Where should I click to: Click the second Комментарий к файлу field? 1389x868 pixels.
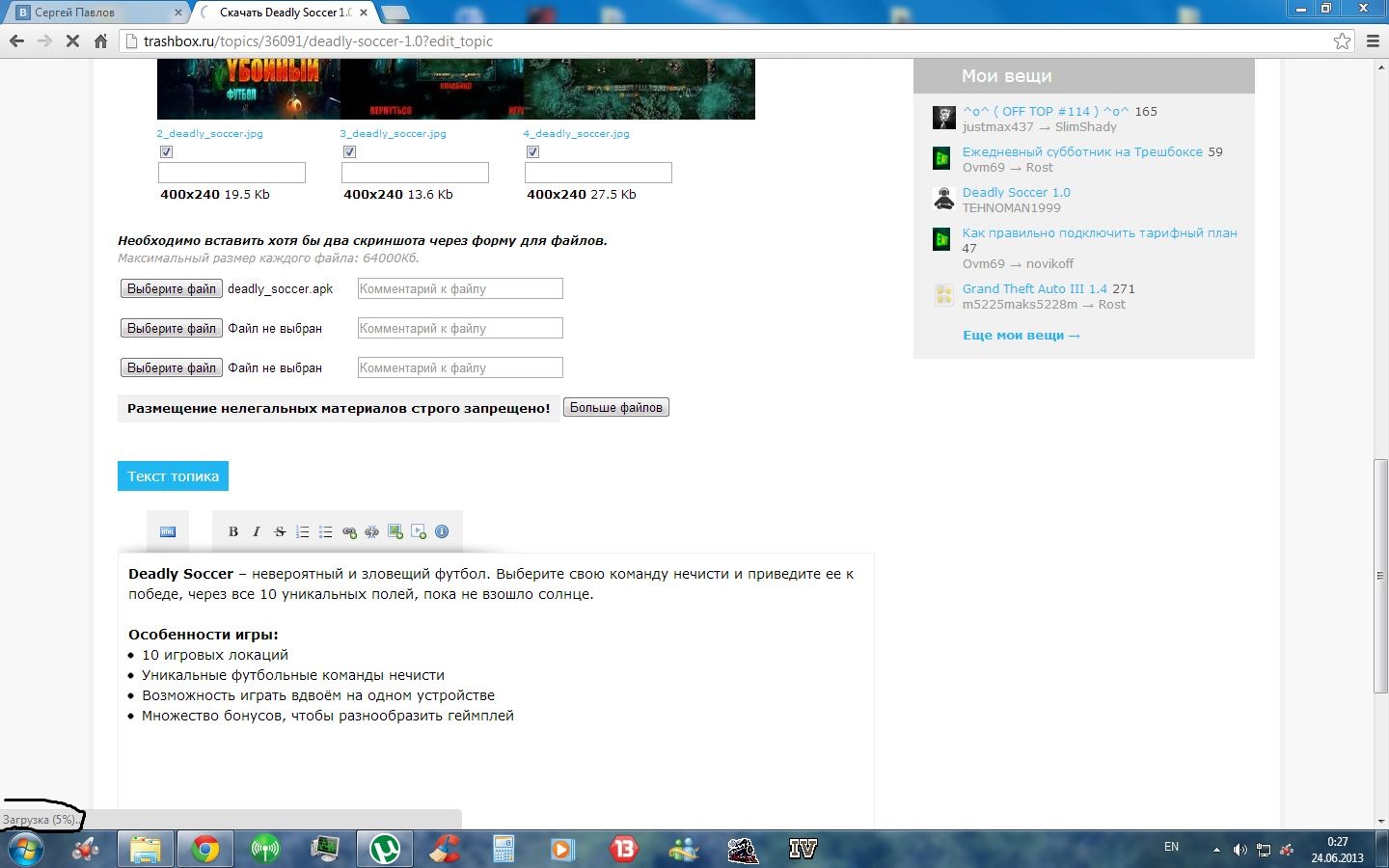460,328
